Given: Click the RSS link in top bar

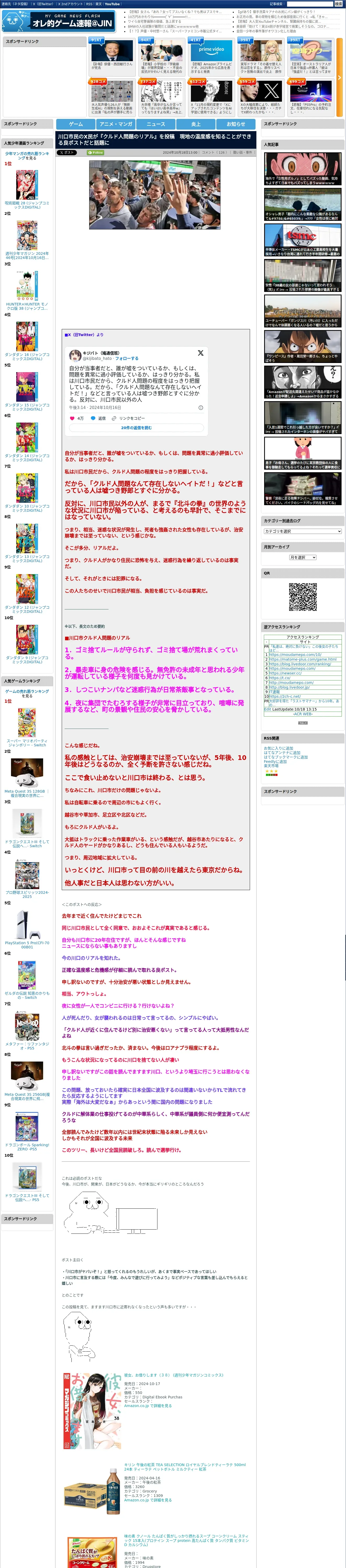Looking at the screenshot, I should click(x=89, y=4).
